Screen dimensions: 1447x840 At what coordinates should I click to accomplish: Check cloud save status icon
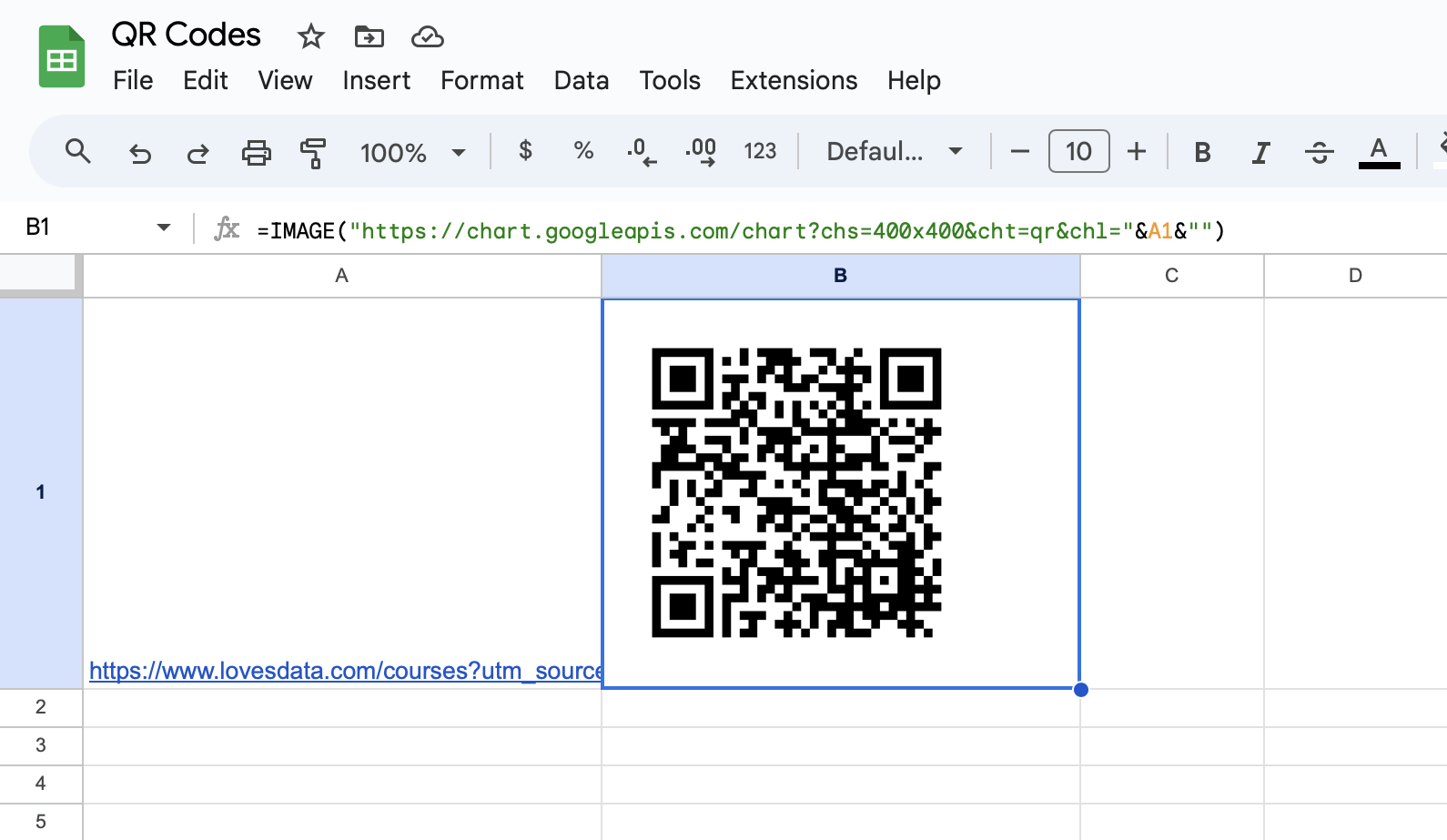pyautogui.click(x=428, y=36)
